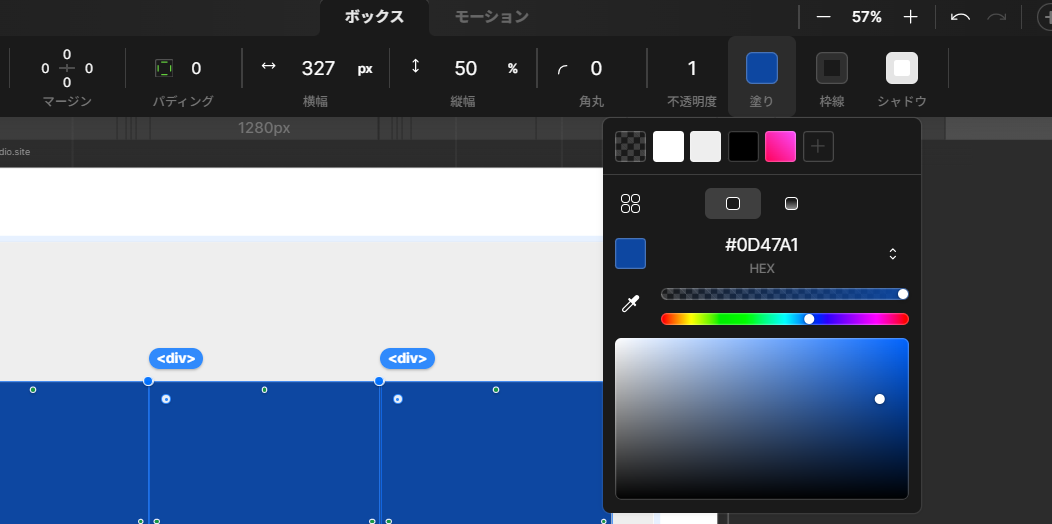
Task: Click the left div's blue corner handle
Action: click(x=148, y=381)
